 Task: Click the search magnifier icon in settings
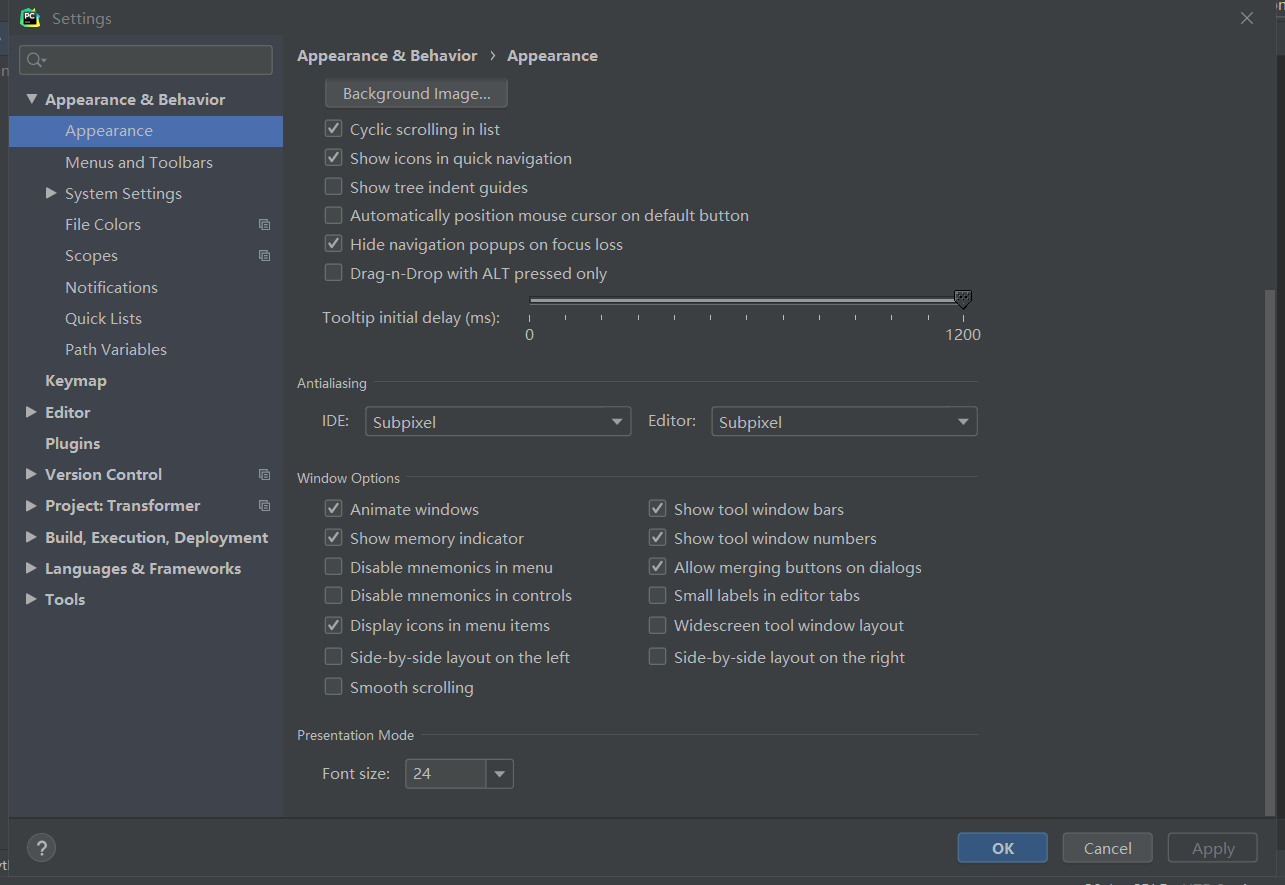pyautogui.click(x=36, y=60)
